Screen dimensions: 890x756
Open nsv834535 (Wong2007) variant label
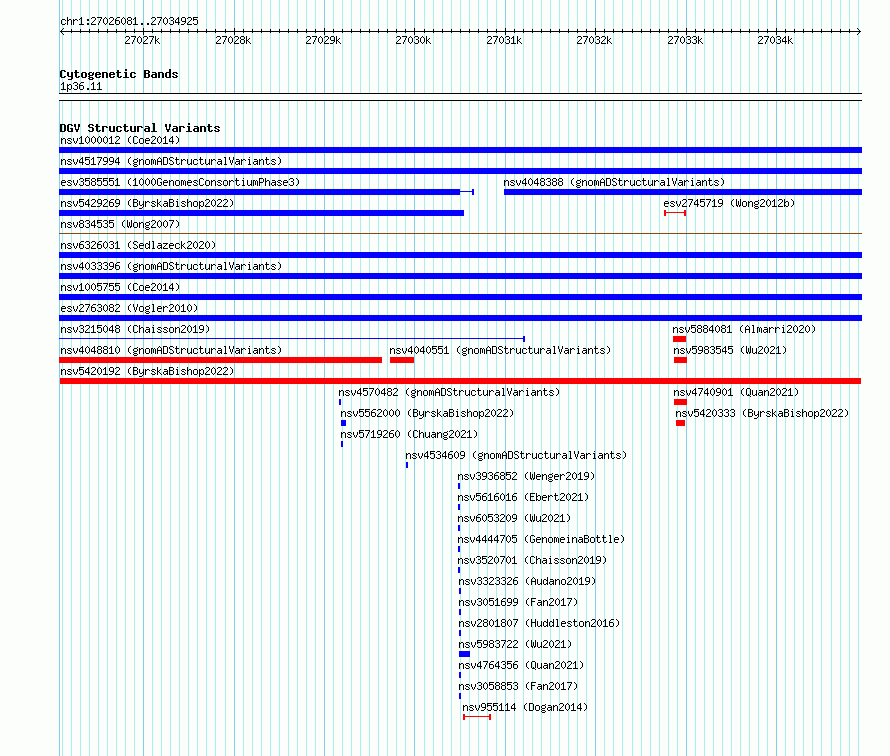click(120, 224)
